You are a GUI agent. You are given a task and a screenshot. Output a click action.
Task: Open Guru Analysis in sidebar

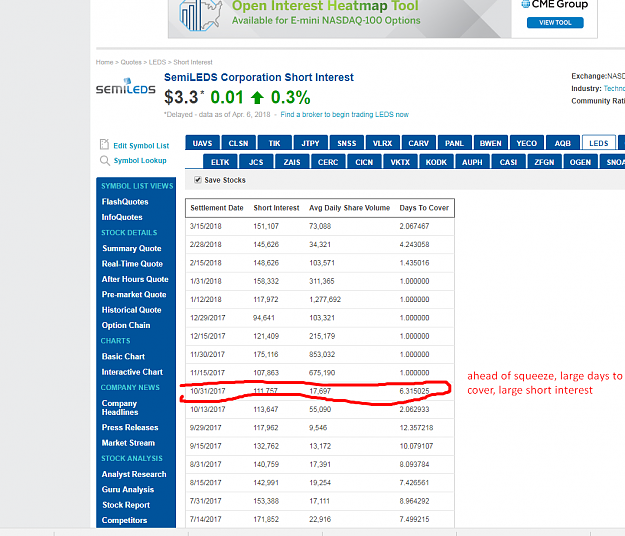click(128, 489)
